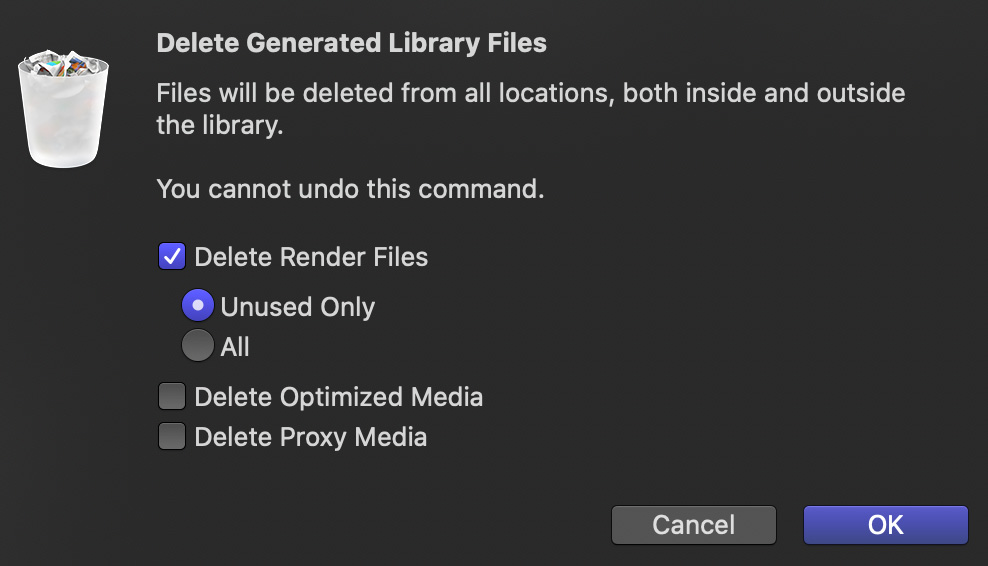Click the Delete Render Files label text
The image size is (988, 566).
(x=311, y=257)
